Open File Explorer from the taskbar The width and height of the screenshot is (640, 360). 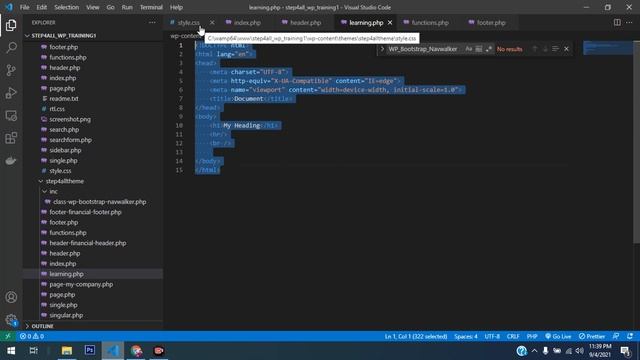[x=67, y=351]
